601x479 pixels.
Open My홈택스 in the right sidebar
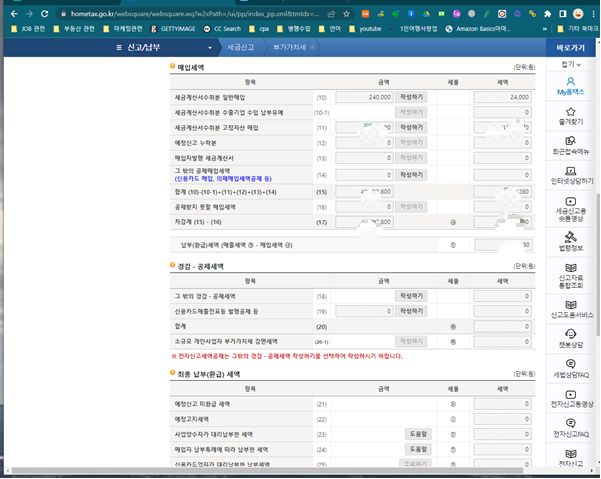tap(570, 86)
